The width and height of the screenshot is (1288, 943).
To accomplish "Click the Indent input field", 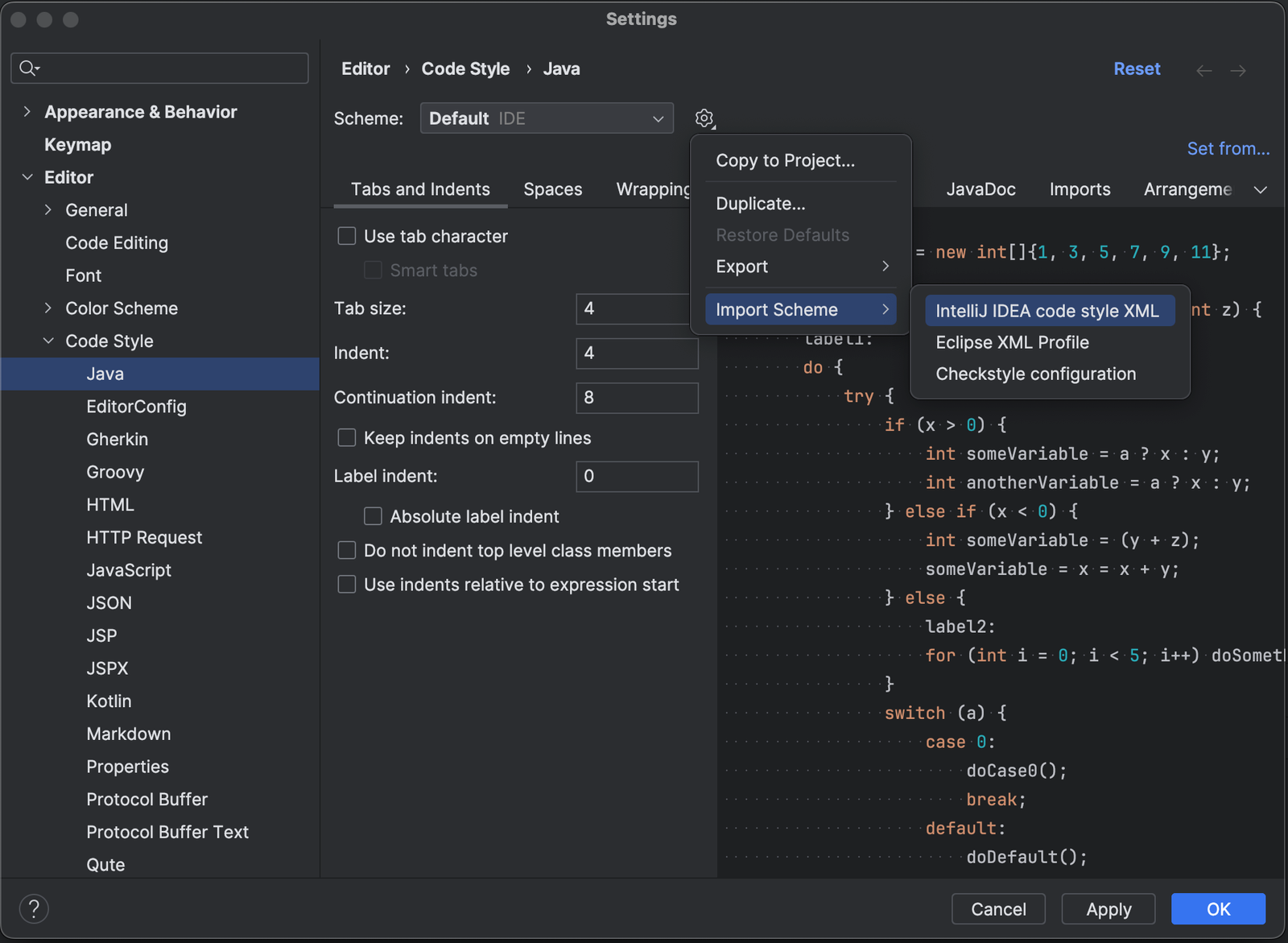I will (637, 353).
